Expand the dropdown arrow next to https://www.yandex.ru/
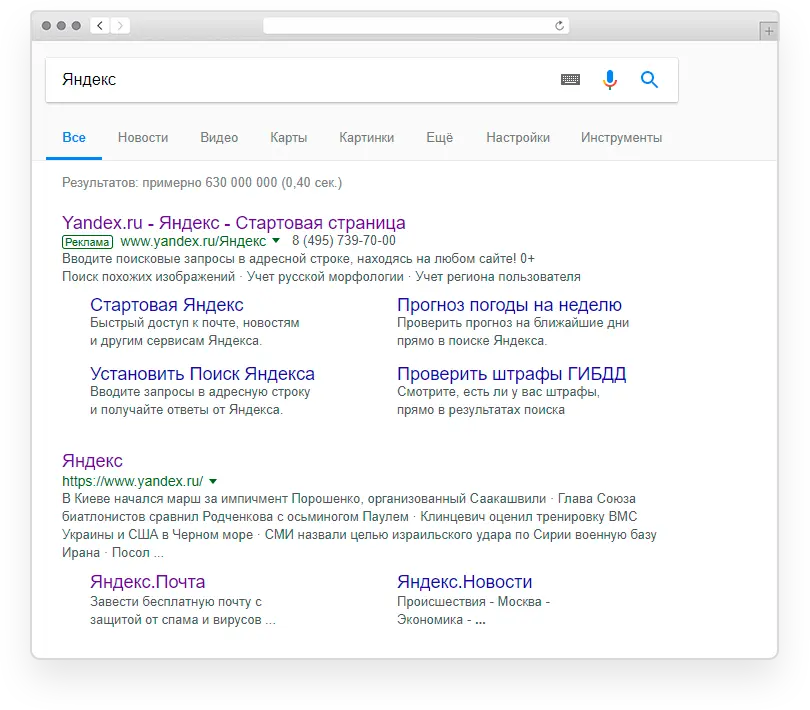The image size is (810, 710). (x=213, y=481)
